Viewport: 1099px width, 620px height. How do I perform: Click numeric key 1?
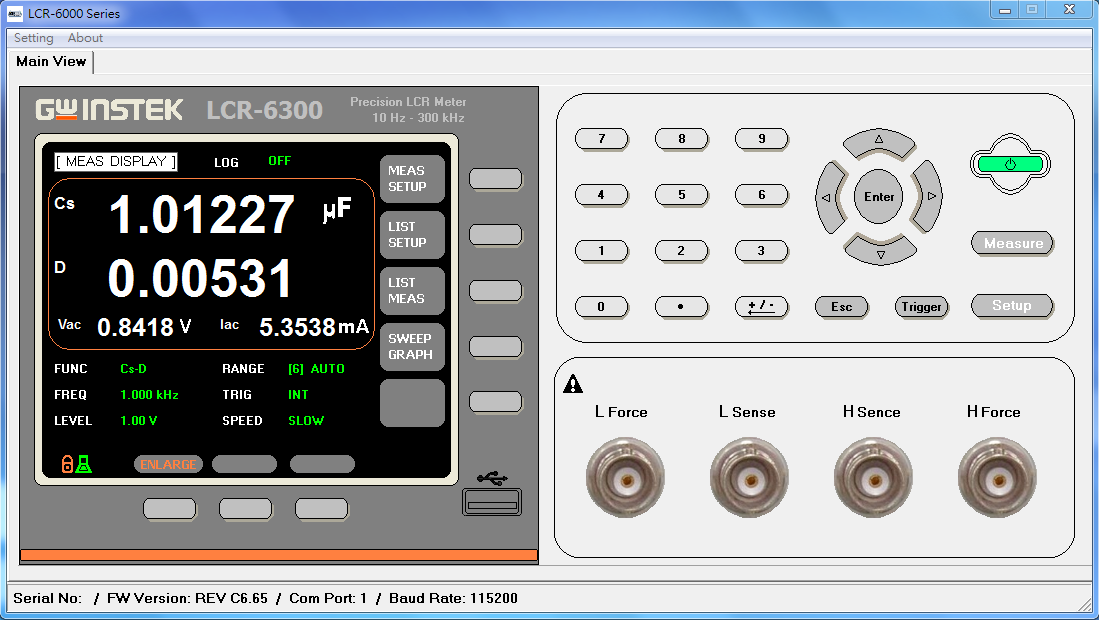(x=601, y=251)
